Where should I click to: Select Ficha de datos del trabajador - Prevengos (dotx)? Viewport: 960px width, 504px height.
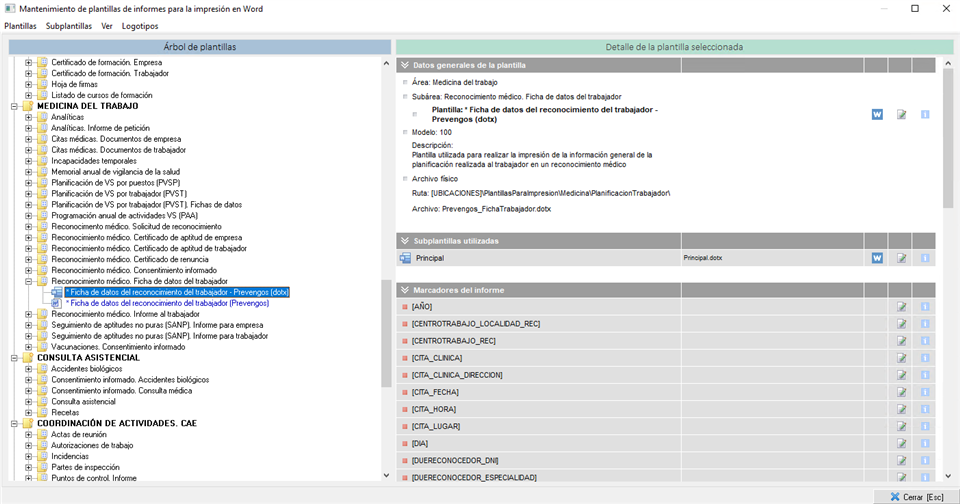[177, 292]
